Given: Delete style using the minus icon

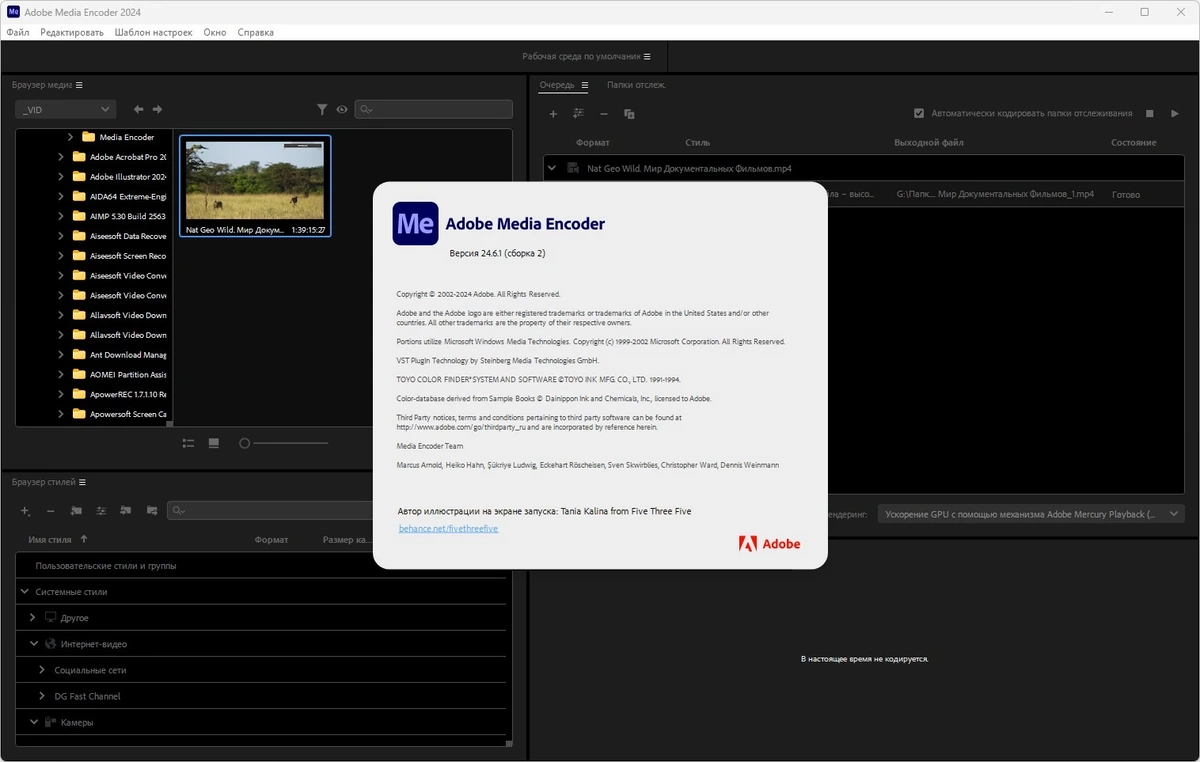Looking at the screenshot, I should (x=51, y=510).
